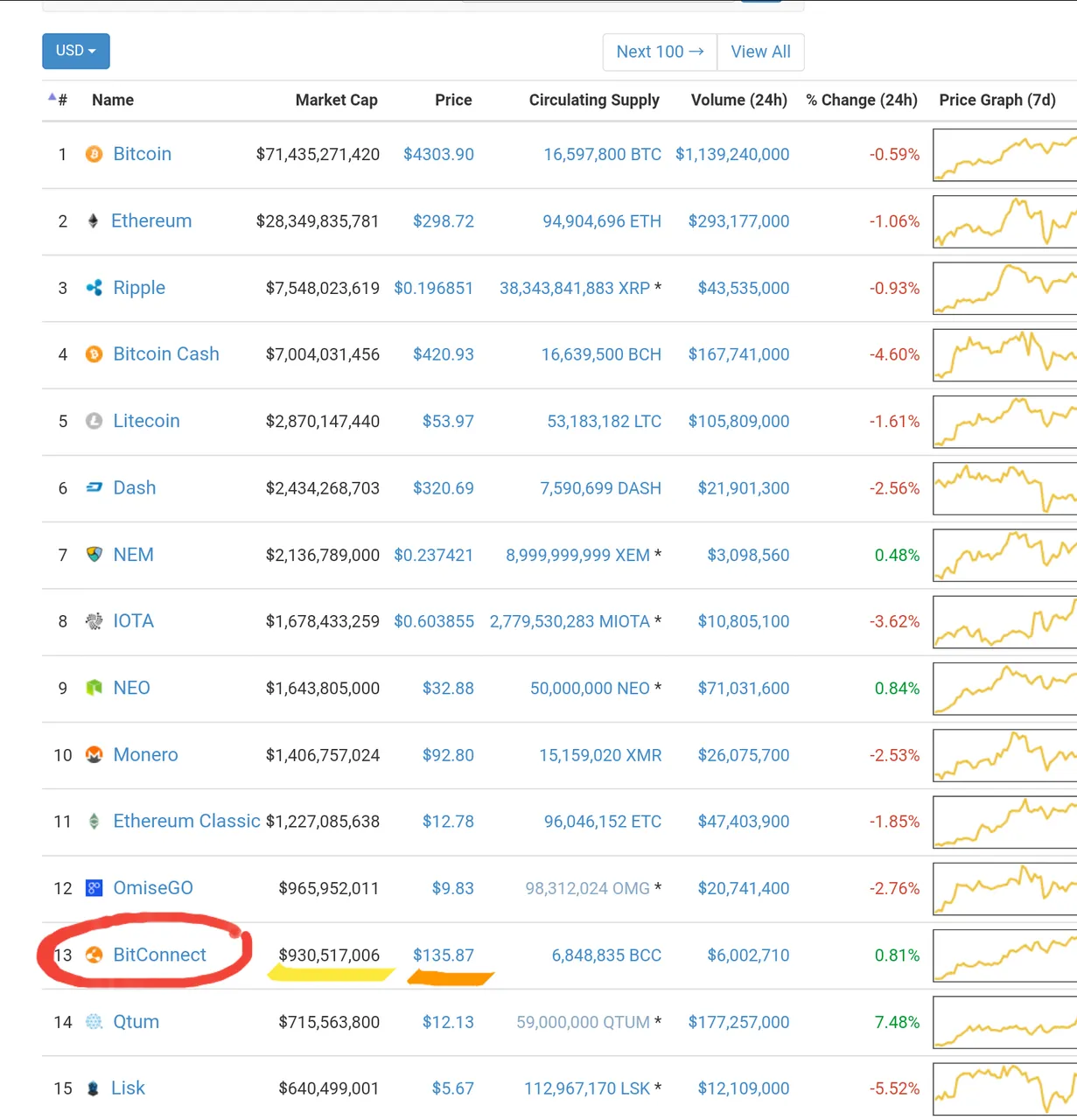The image size is (1077, 1120).
Task: Click the IOTA logo icon
Action: [x=94, y=621]
